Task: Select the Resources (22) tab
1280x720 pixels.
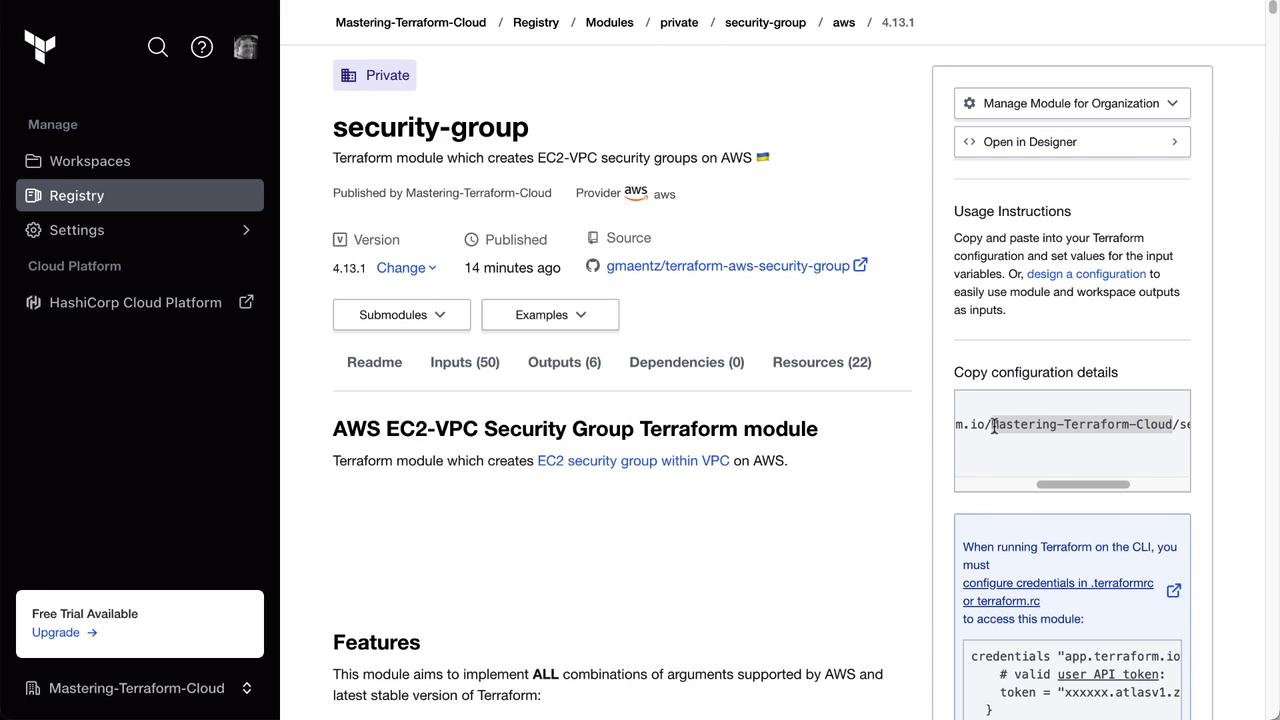Action: (x=822, y=362)
